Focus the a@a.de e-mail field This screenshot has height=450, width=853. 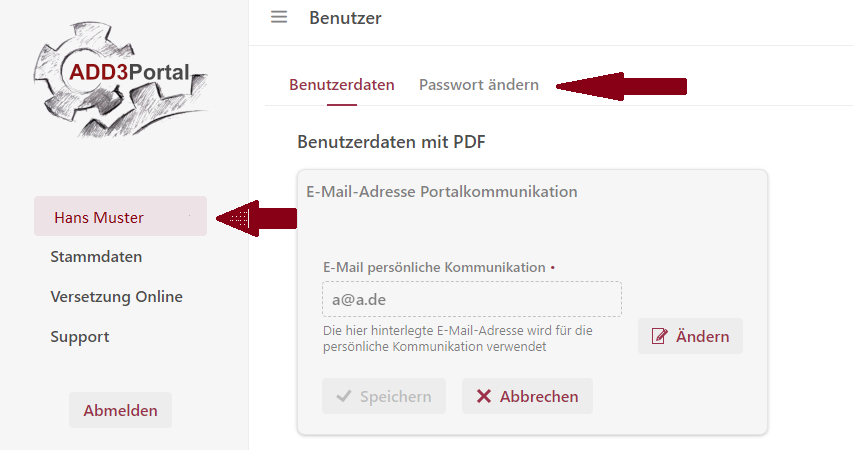pyautogui.click(x=471, y=299)
